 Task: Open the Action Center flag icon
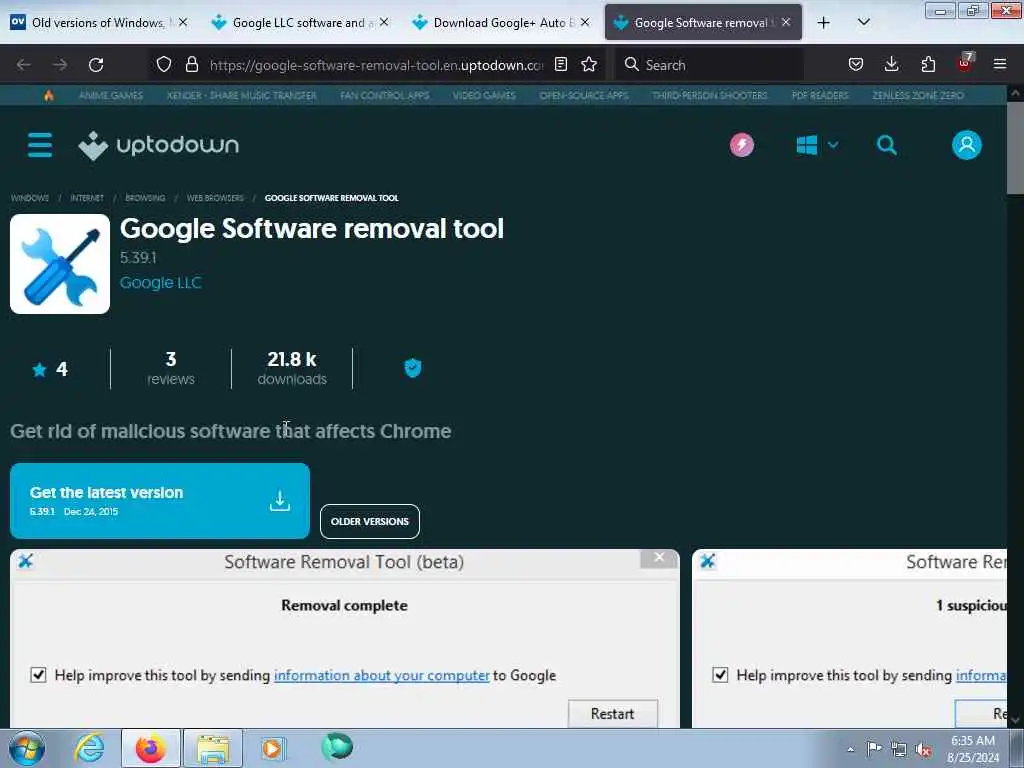(x=874, y=748)
